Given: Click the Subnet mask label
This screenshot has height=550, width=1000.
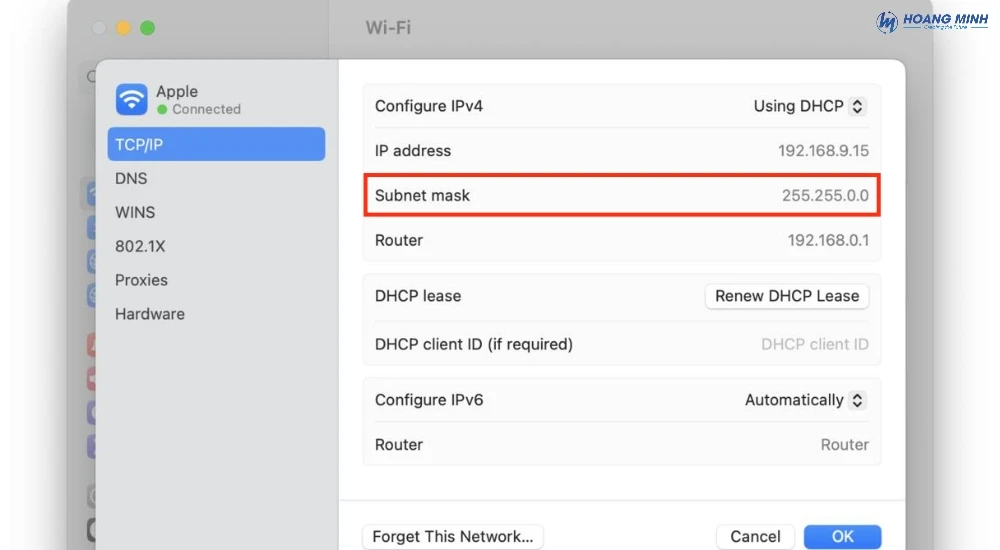Looking at the screenshot, I should [x=422, y=195].
